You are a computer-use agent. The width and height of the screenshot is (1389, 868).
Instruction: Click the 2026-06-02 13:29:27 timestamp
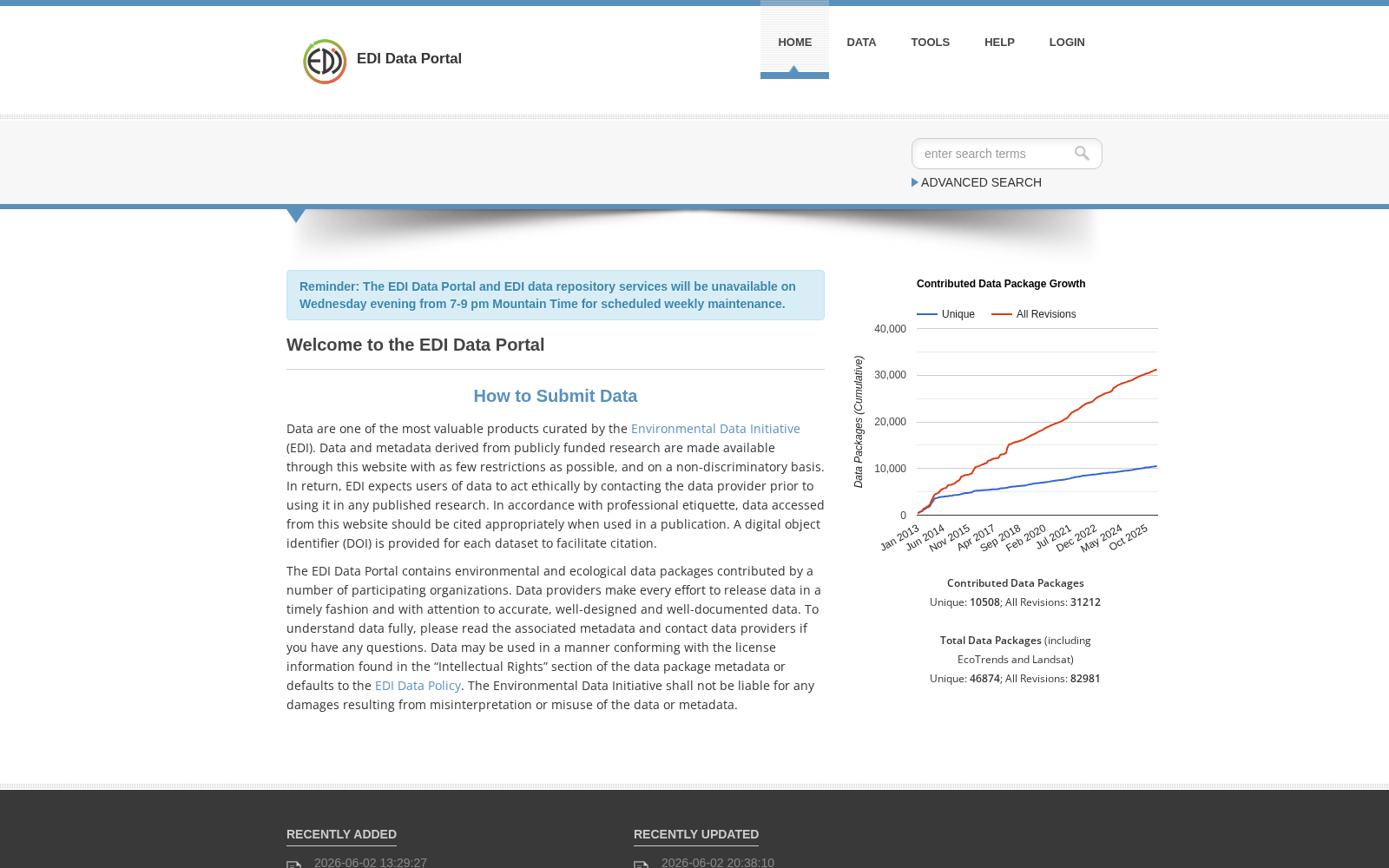[371, 862]
